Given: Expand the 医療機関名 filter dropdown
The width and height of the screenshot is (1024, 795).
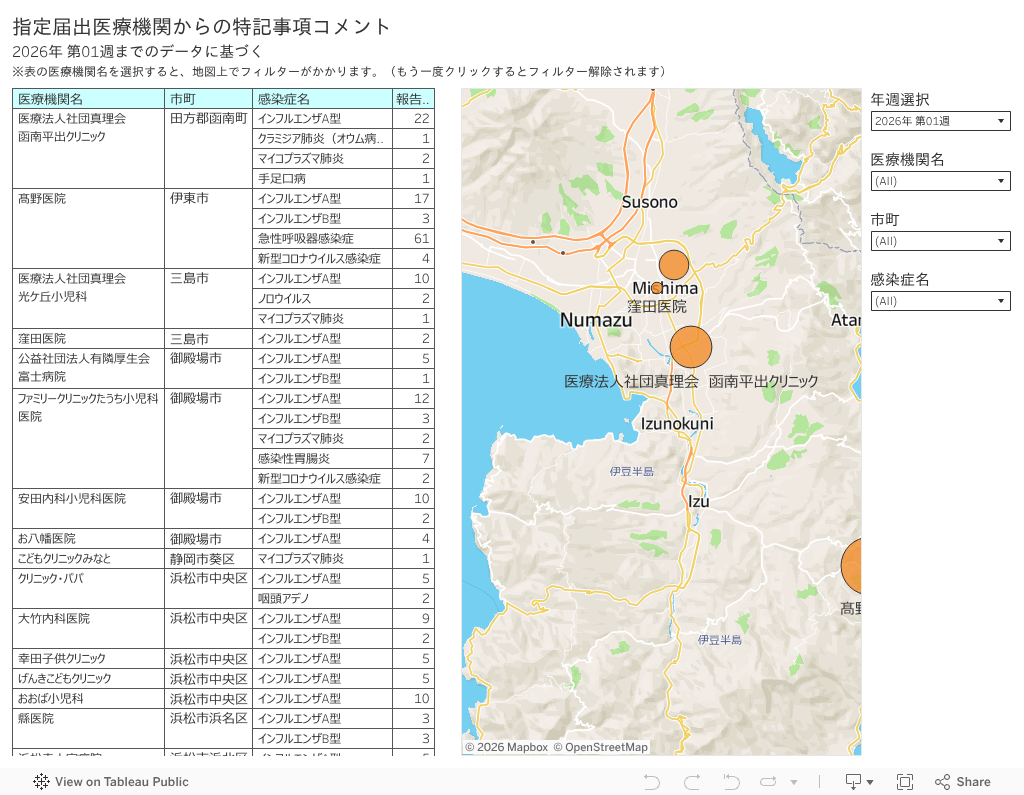Looking at the screenshot, I should (940, 181).
